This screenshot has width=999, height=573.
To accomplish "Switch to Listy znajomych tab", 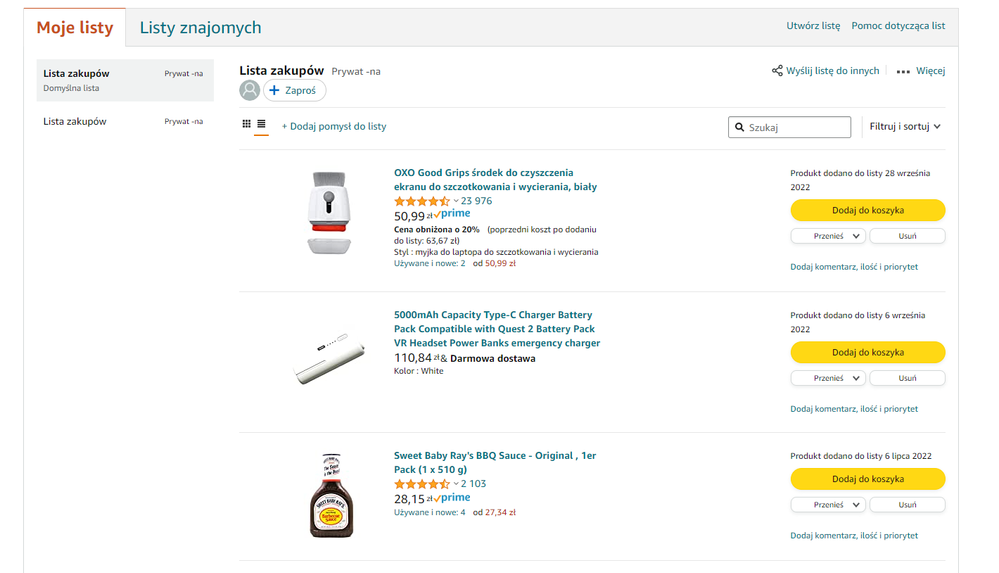I will (x=200, y=28).
